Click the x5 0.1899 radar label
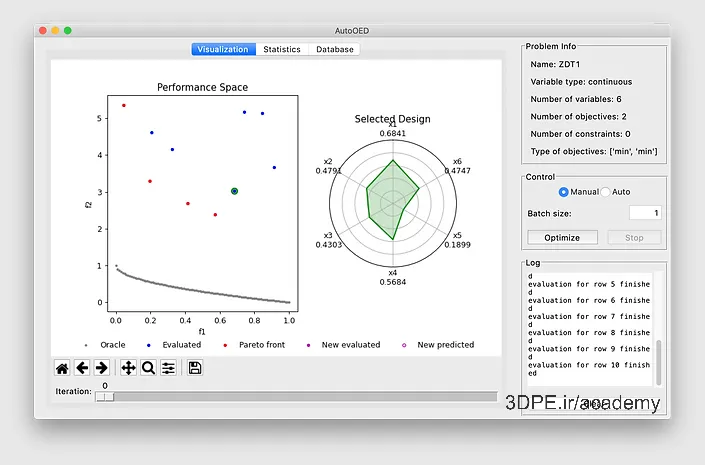This screenshot has width=705, height=465. (457, 240)
